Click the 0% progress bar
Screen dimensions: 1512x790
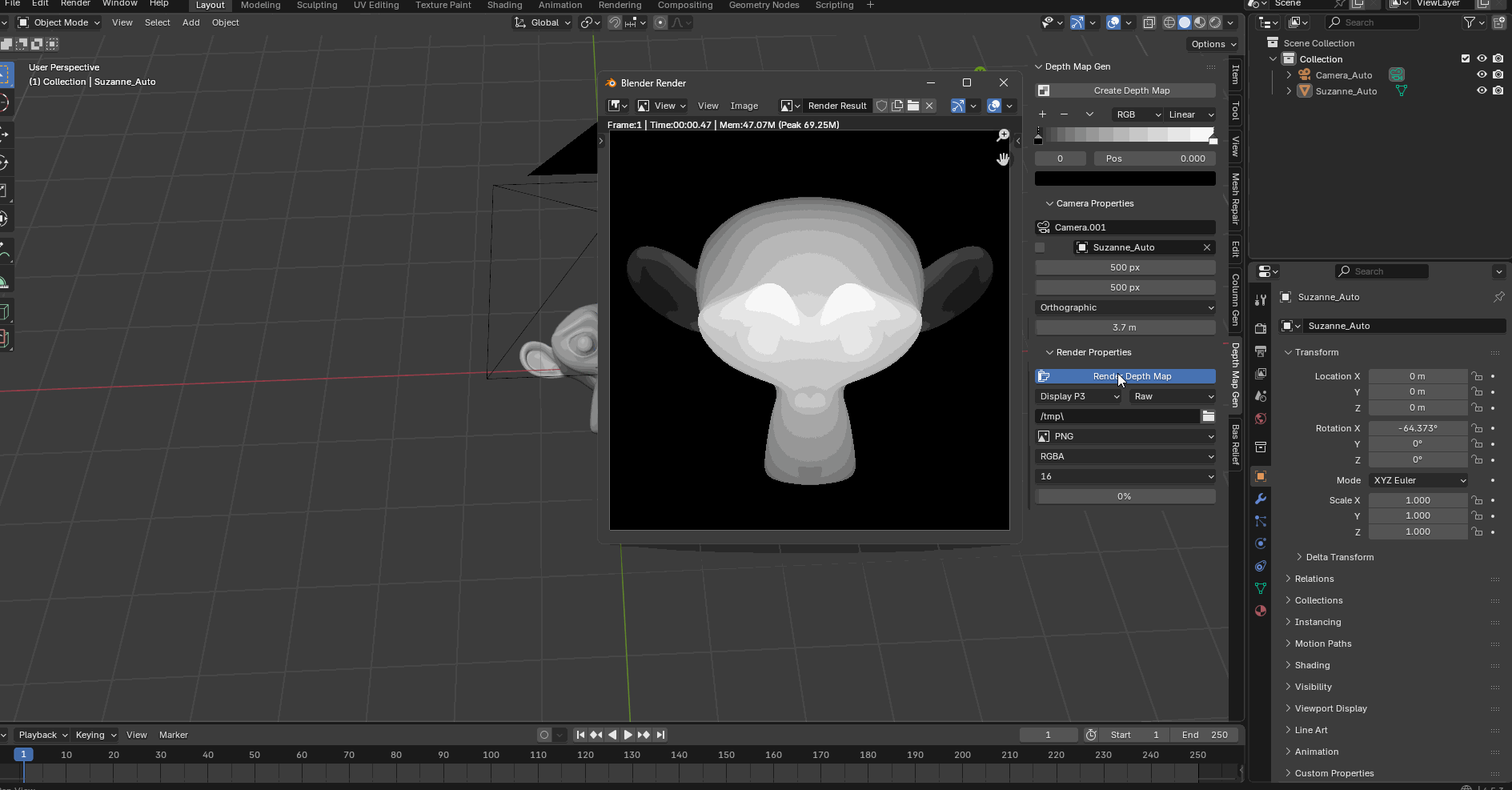(1125, 496)
